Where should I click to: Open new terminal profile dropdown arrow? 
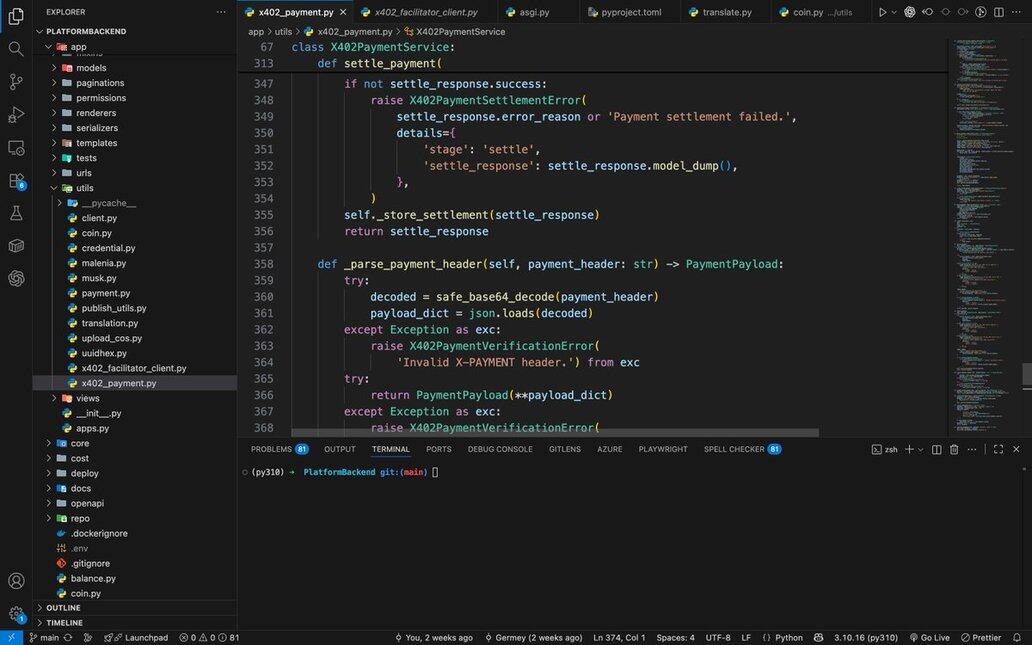[921, 450]
